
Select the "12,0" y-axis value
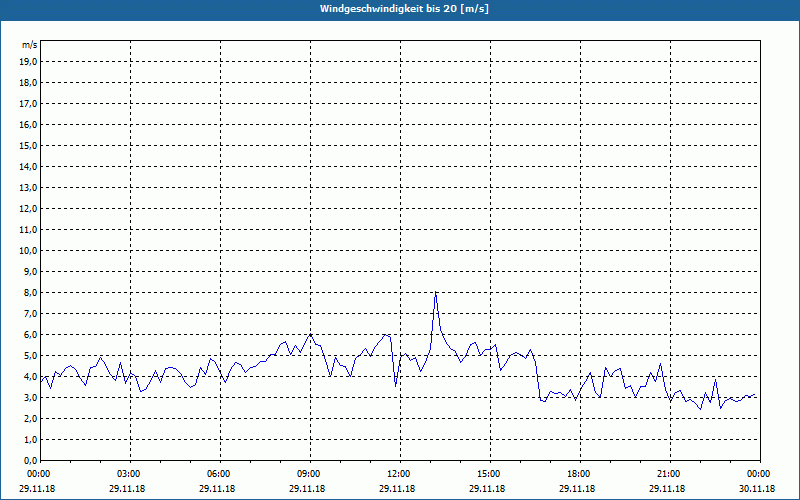28,209
